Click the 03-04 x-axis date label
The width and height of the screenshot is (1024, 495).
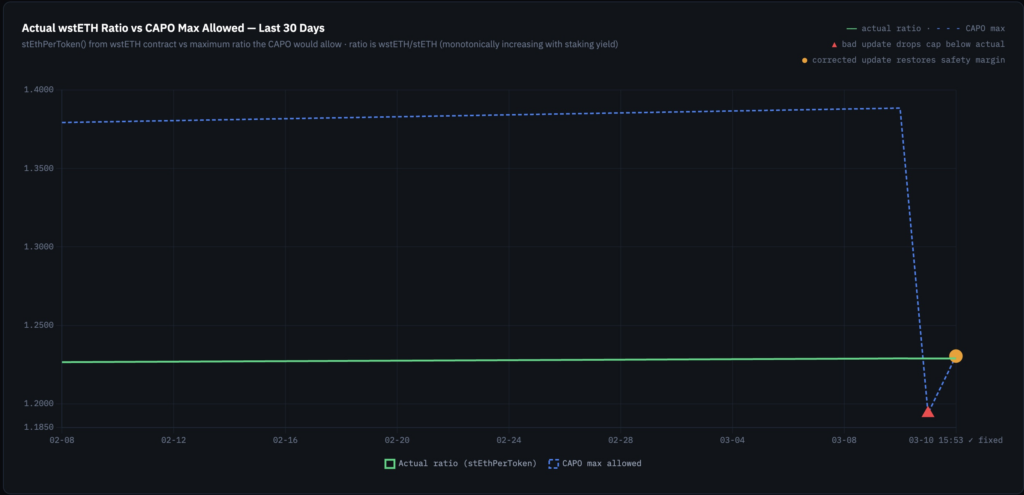pos(732,440)
